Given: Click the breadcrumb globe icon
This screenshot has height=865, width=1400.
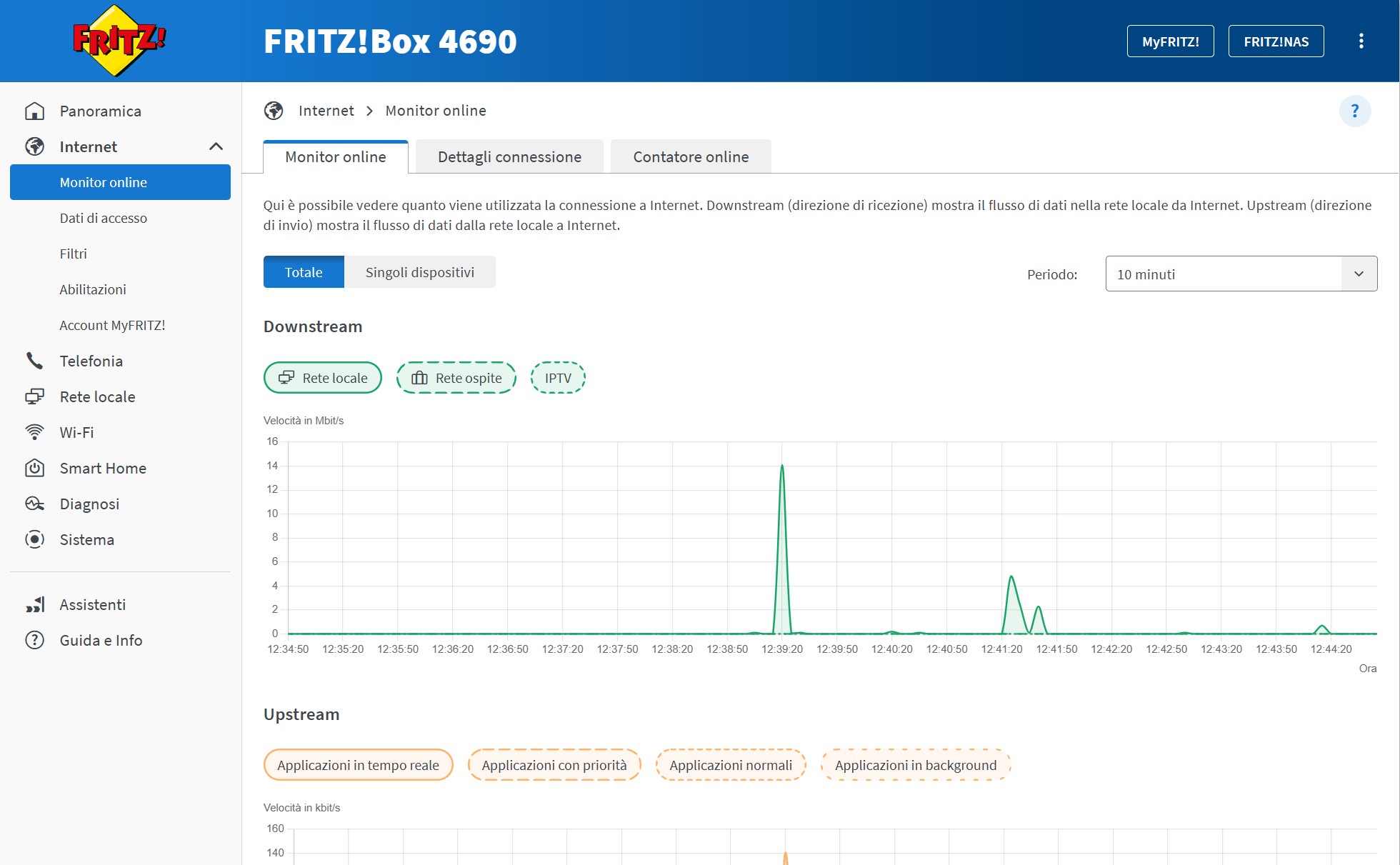Looking at the screenshot, I should 274,111.
